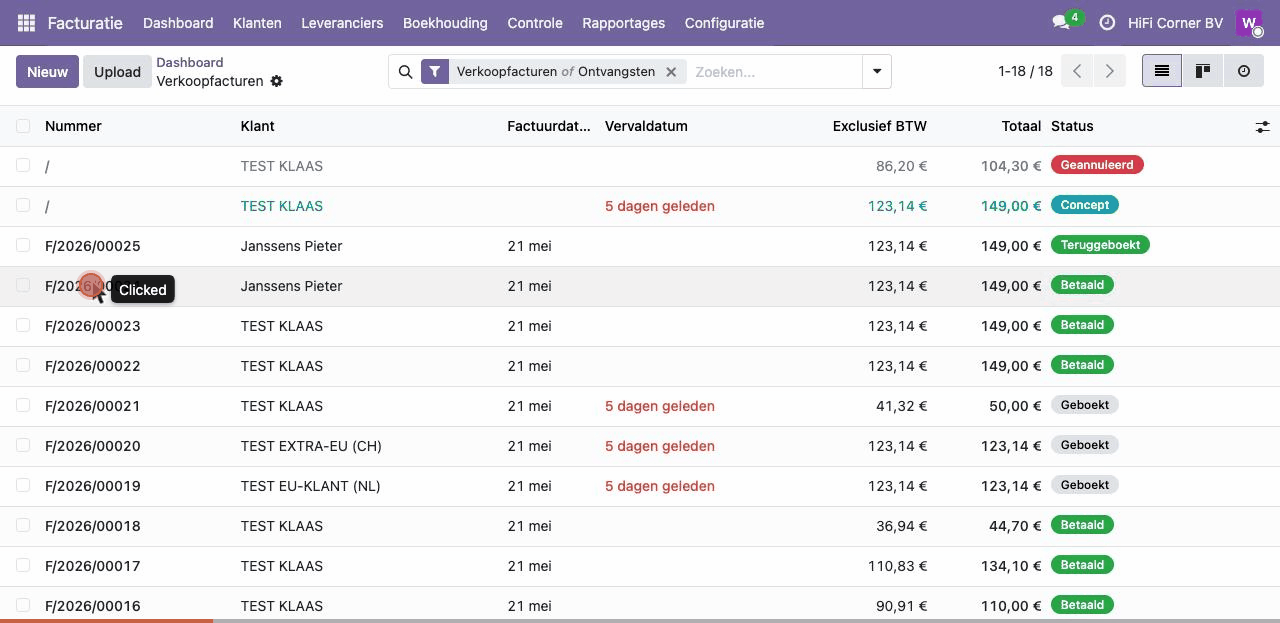Open optional columns settings icon
The image size is (1280, 623).
1263,126
